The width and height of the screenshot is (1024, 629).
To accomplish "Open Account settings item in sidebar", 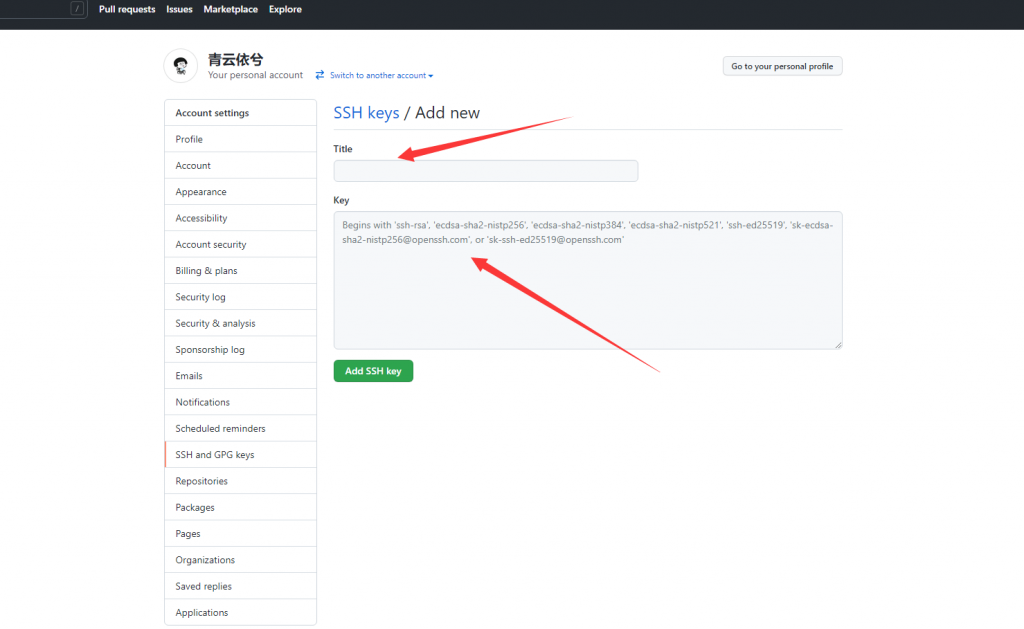I will coord(240,165).
